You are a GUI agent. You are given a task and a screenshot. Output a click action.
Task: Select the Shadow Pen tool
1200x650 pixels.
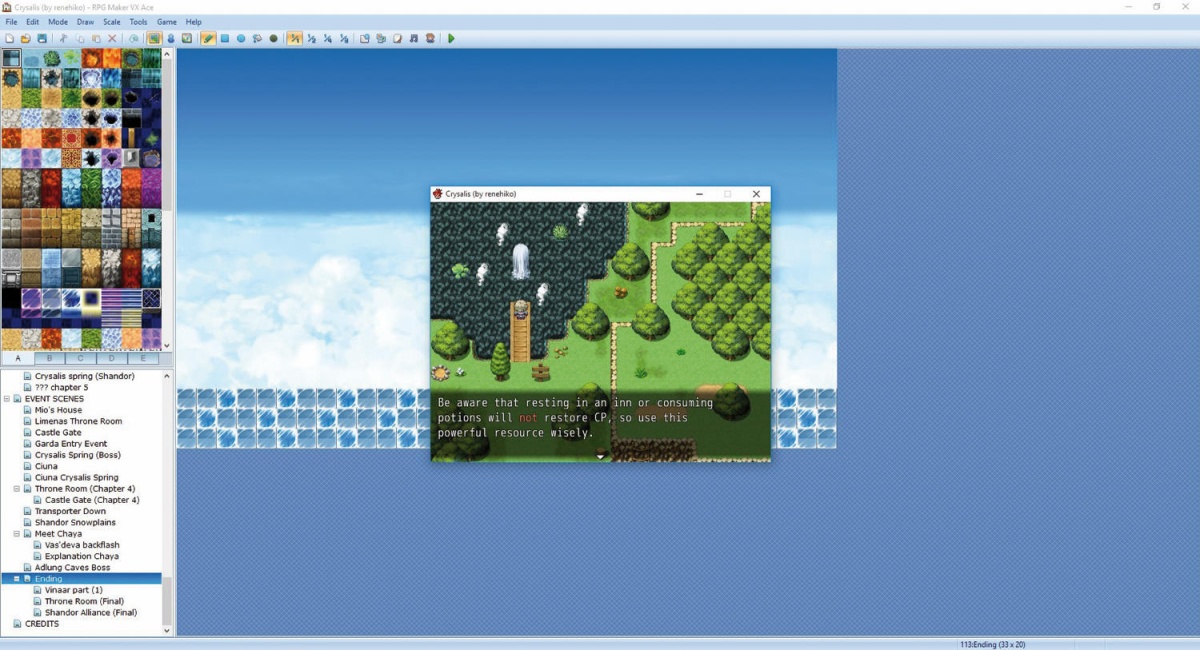[273, 38]
